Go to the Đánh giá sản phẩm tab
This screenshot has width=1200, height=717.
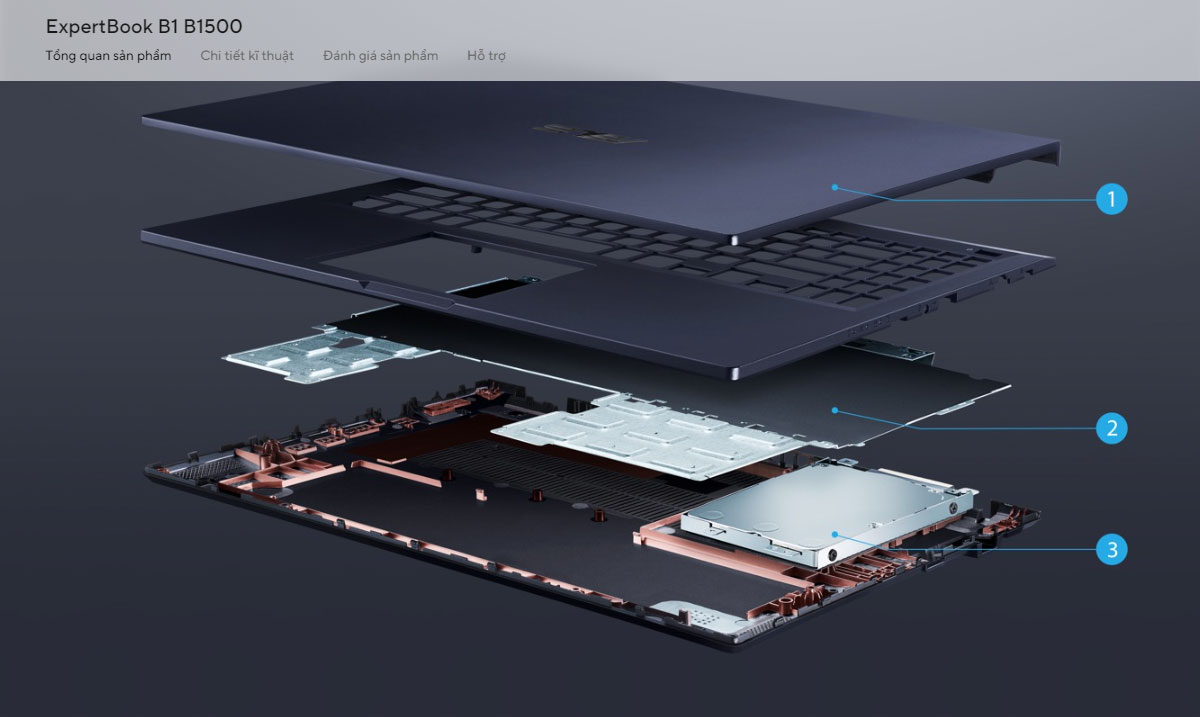pyautogui.click(x=380, y=56)
